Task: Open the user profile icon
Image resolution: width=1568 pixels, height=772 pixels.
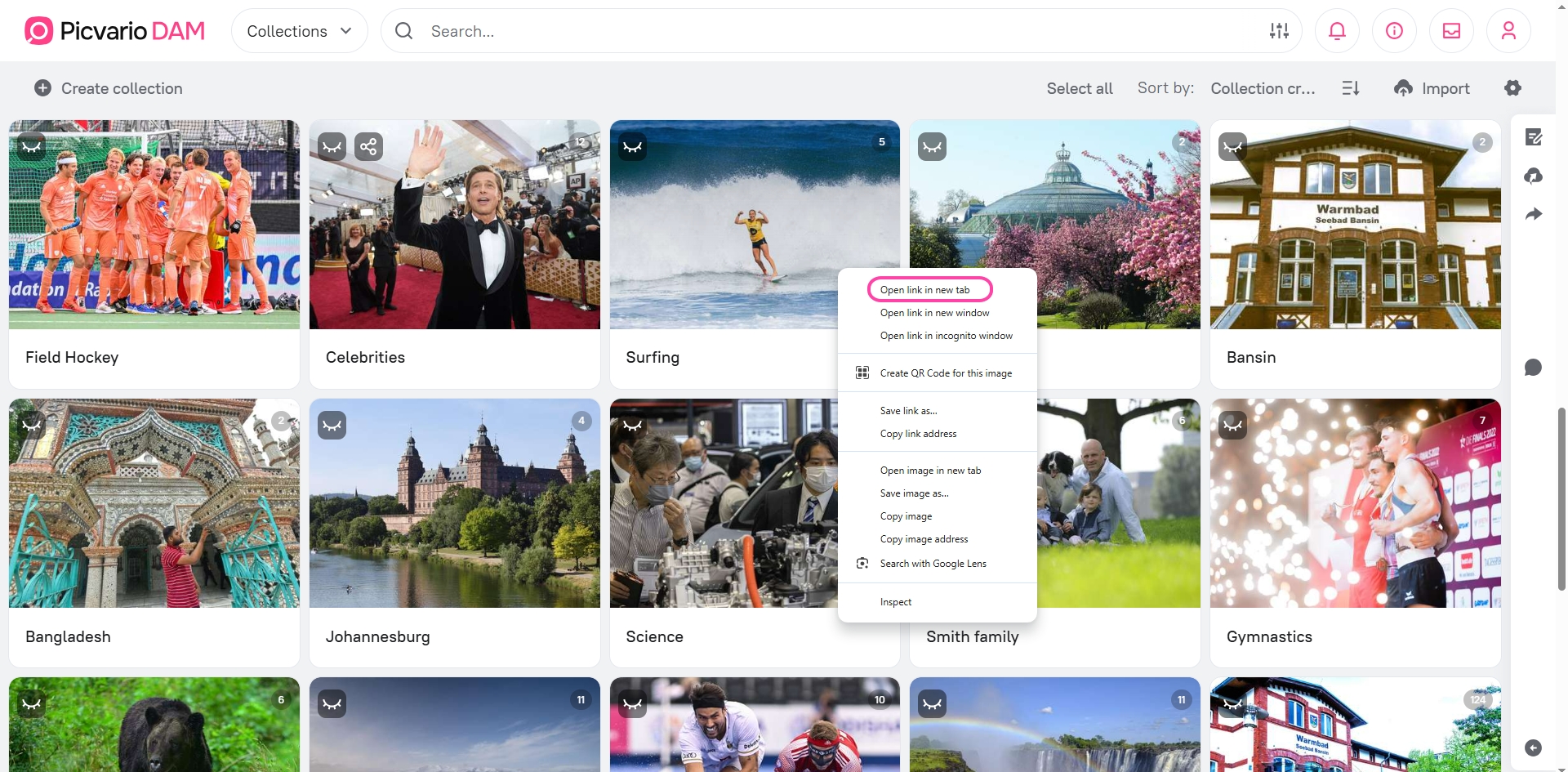Action: click(x=1508, y=31)
